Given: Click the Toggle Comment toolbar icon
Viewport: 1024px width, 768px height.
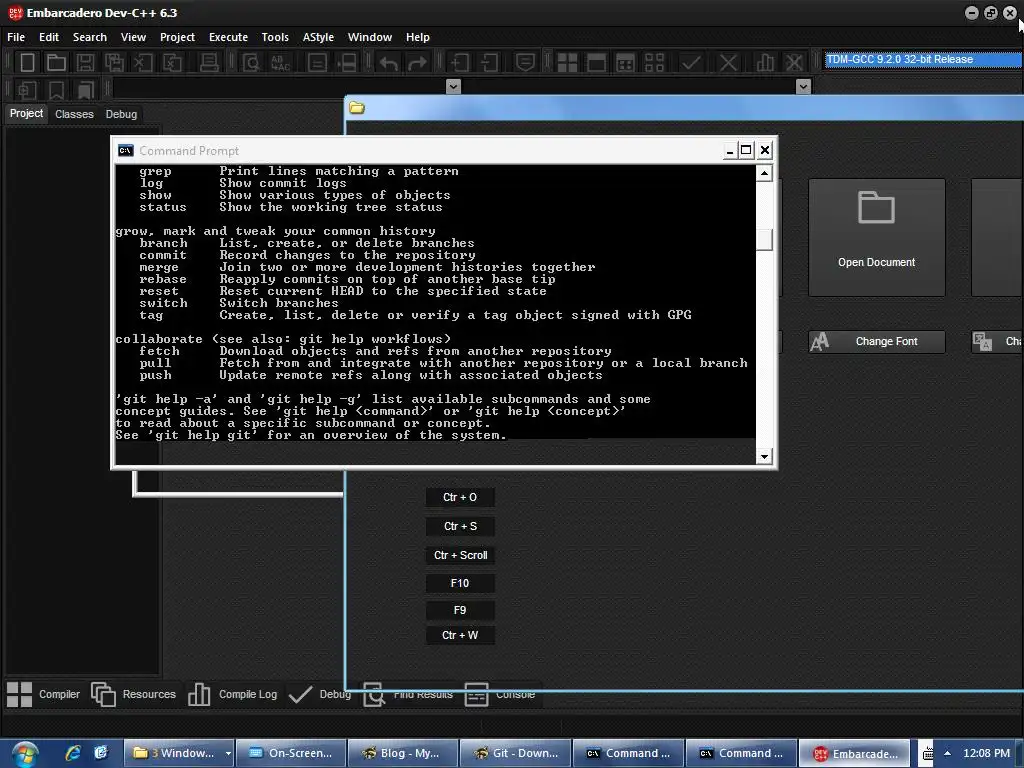Looking at the screenshot, I should (525, 63).
